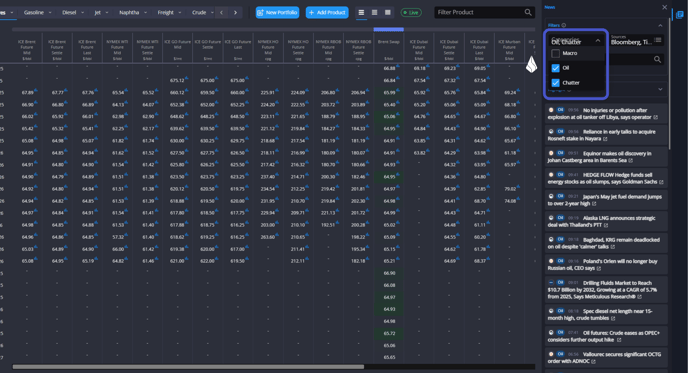Select the medium row density view
This screenshot has width=688, height=373.
pos(374,13)
